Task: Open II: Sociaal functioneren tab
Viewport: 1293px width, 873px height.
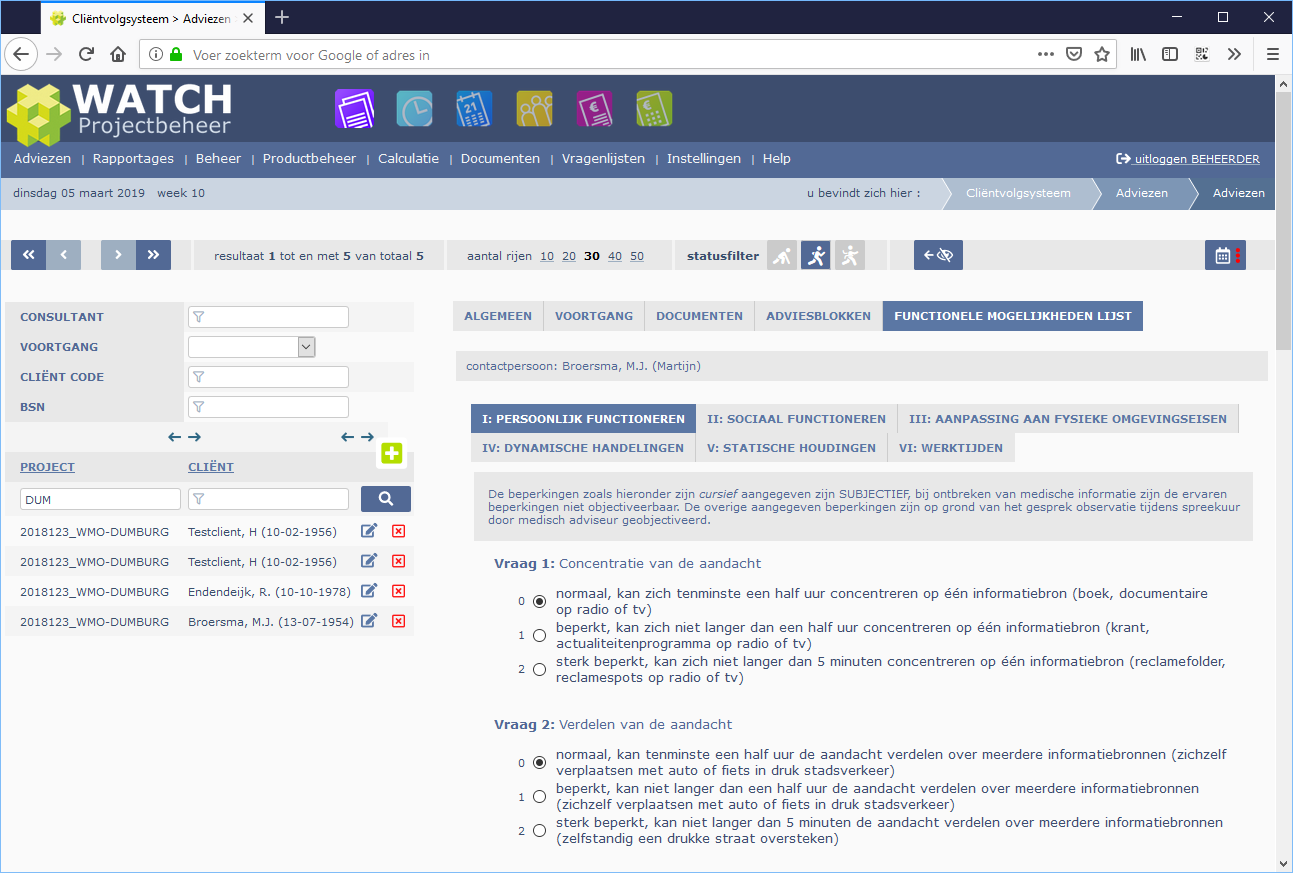Action: (796, 419)
